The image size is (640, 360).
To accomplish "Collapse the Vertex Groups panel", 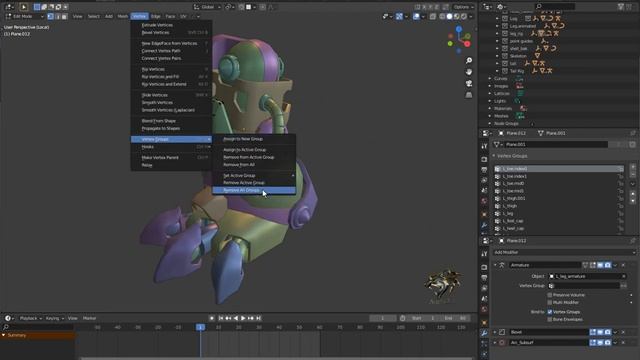I will point(493,156).
